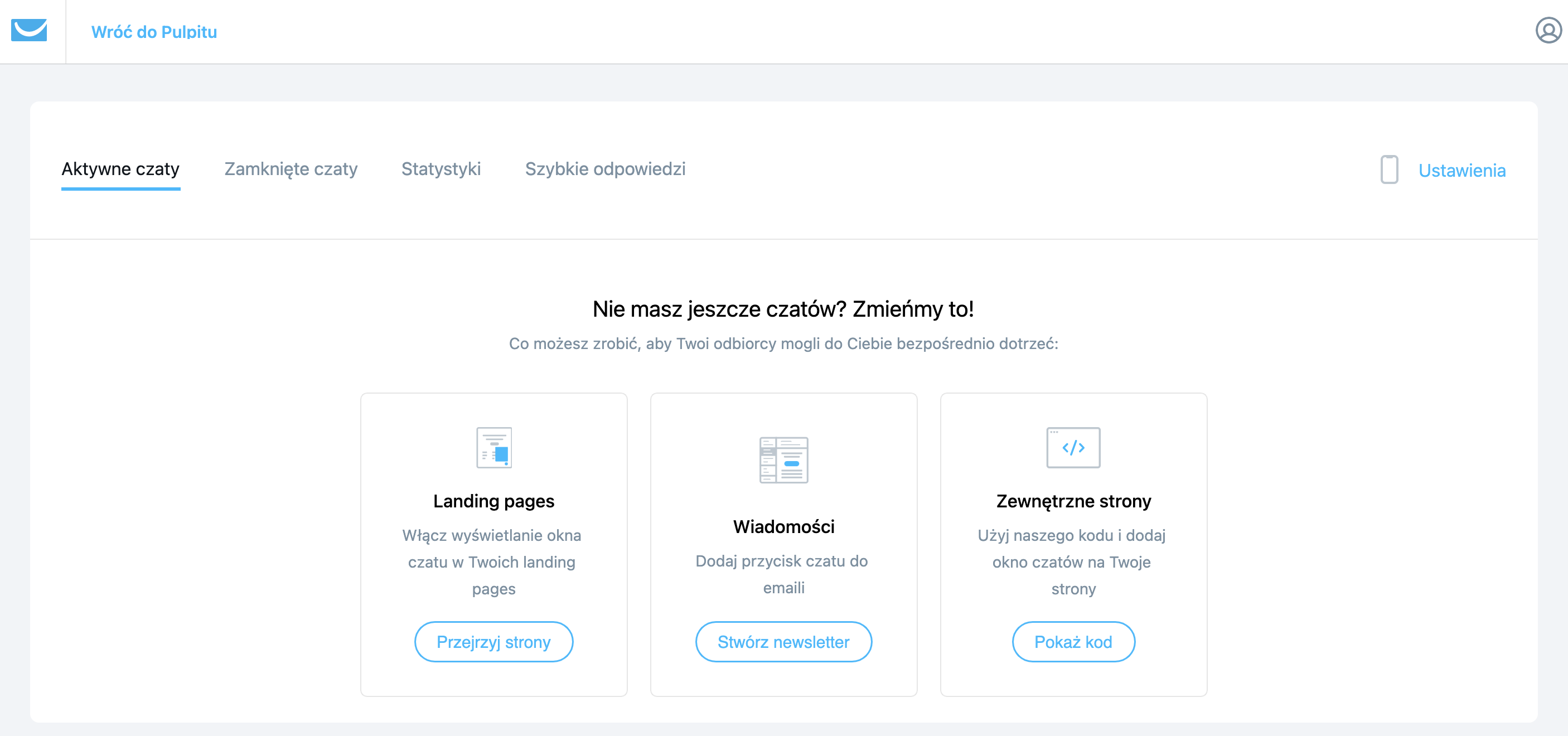This screenshot has height=736, width=1568.
Task: Click the Landing pages card heading
Action: pos(493,501)
